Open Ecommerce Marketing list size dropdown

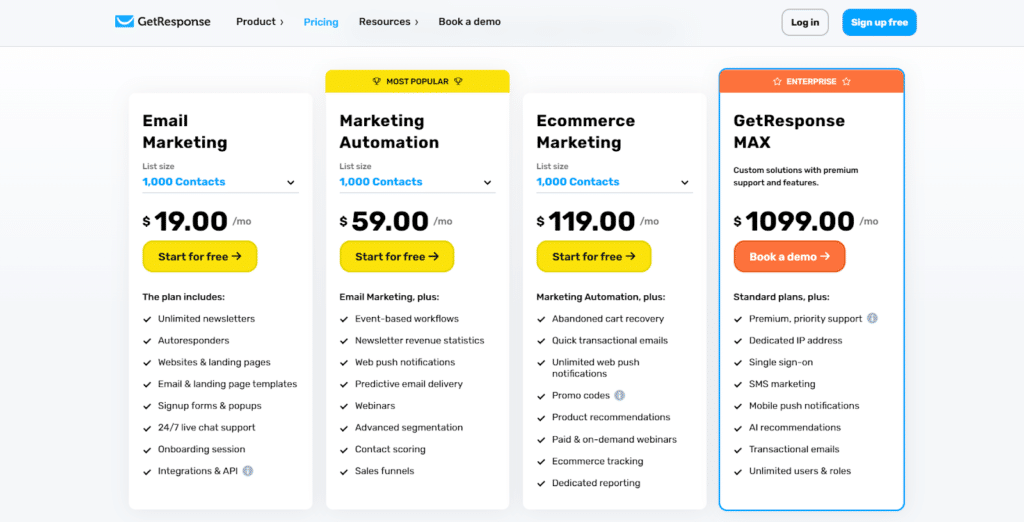(x=615, y=182)
